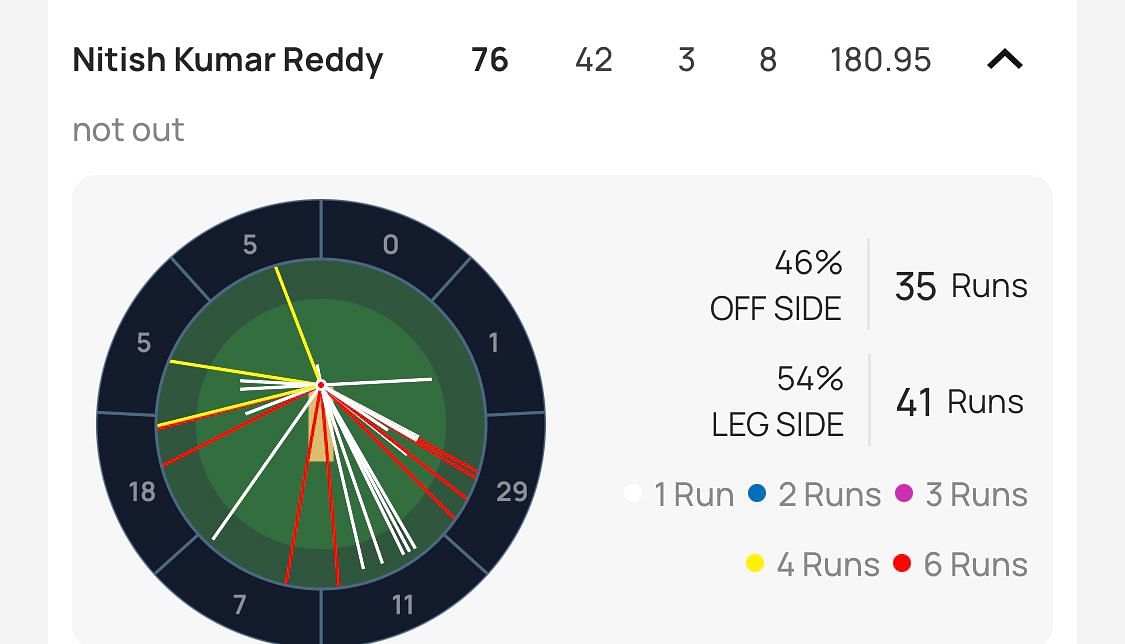The height and width of the screenshot is (644, 1125).
Task: Click the wagon wheel zone showing 7
Action: click(240, 604)
